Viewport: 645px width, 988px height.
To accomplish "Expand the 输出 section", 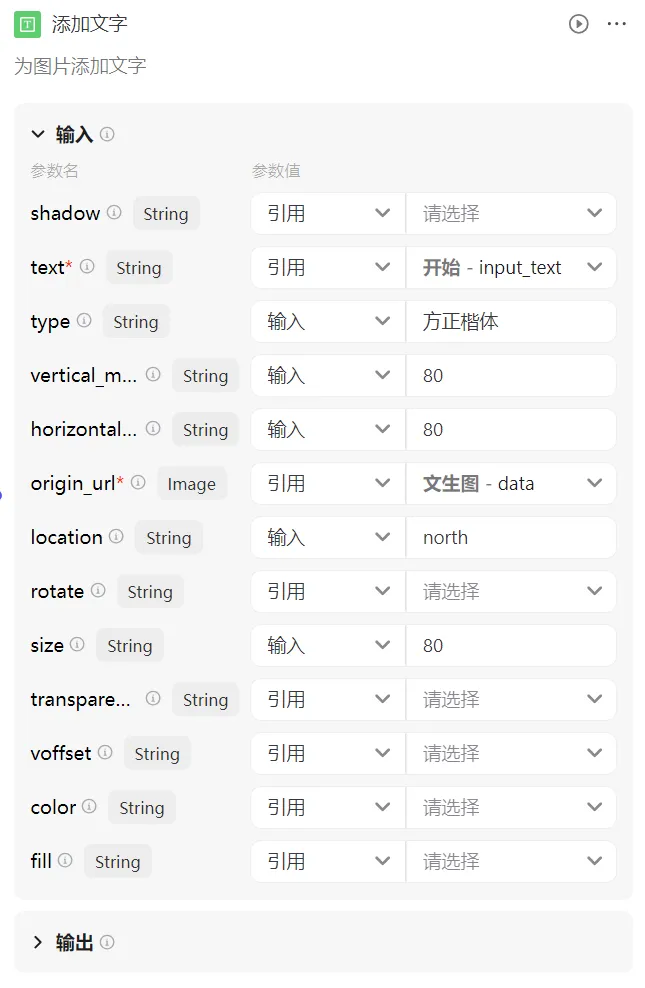I will (38, 942).
